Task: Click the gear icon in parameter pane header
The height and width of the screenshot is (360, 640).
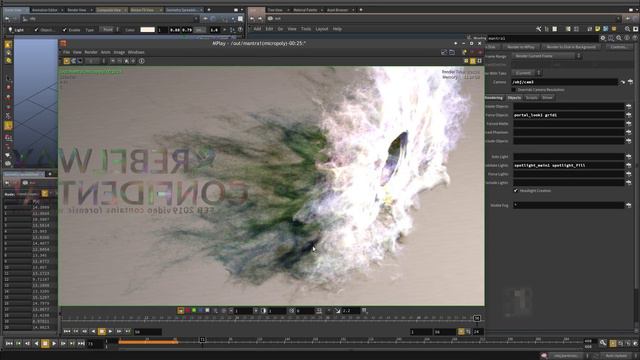Action: pos(603,38)
